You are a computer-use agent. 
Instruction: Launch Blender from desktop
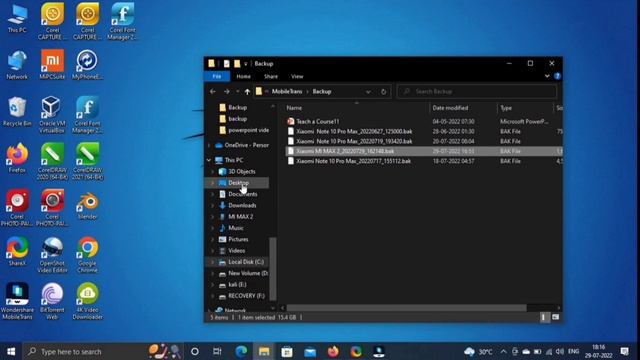tap(87, 206)
